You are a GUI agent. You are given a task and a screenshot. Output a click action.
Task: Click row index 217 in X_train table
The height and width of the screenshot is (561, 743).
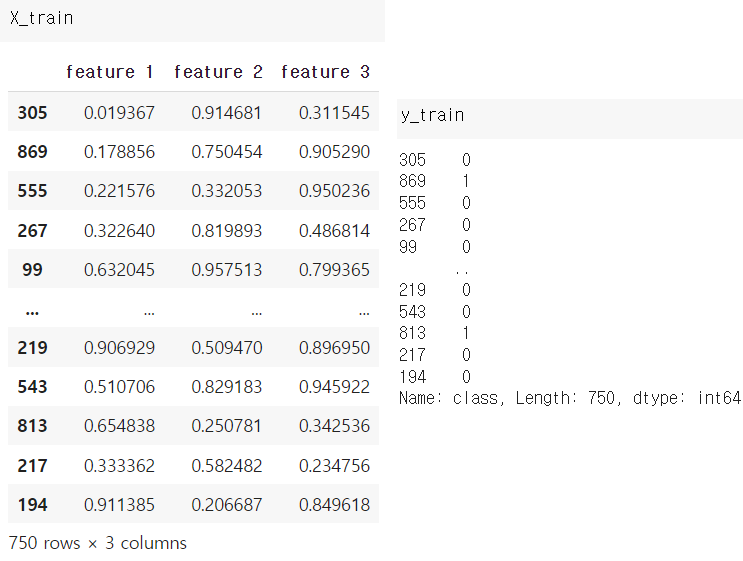click(32, 466)
